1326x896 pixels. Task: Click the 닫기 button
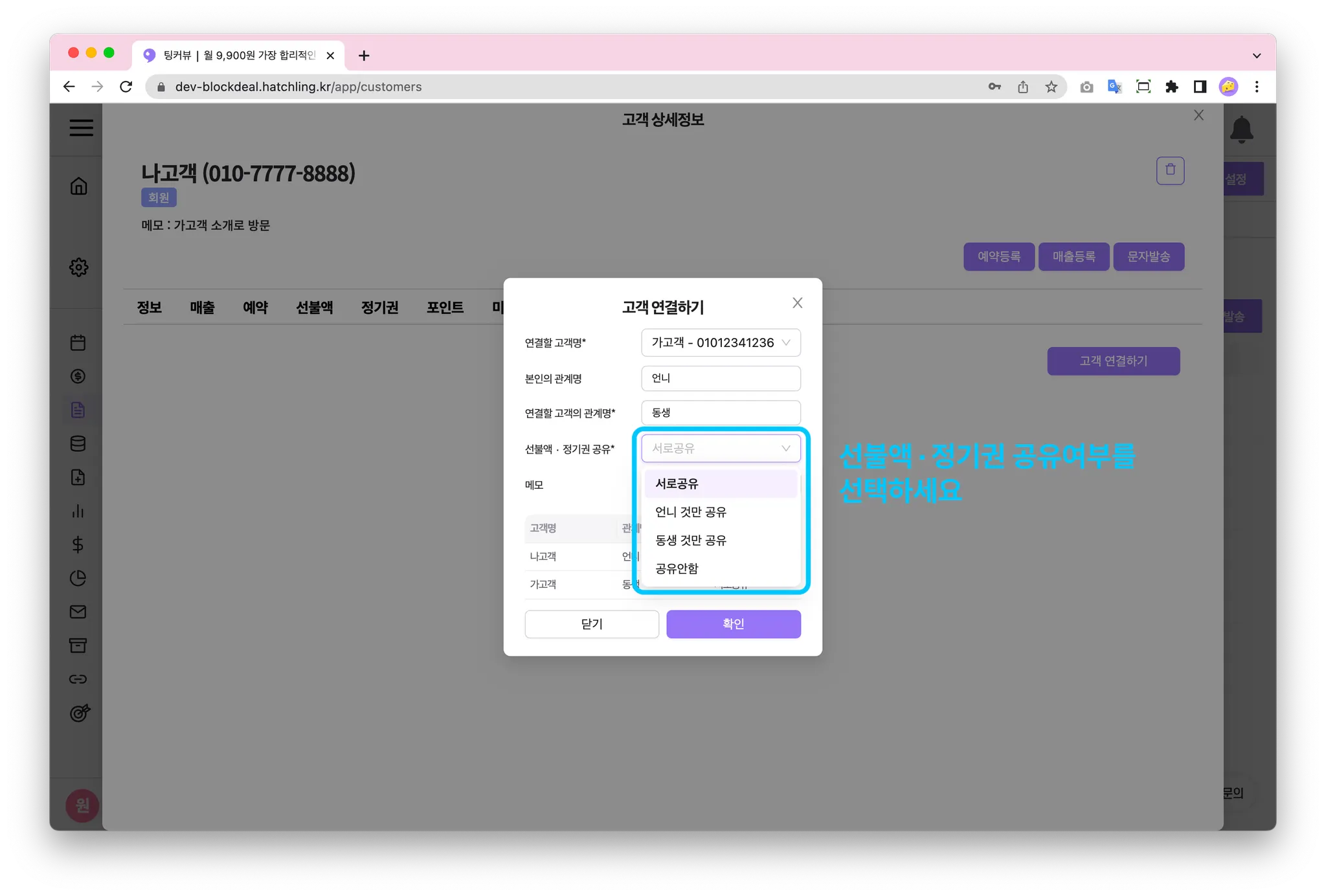click(x=592, y=624)
